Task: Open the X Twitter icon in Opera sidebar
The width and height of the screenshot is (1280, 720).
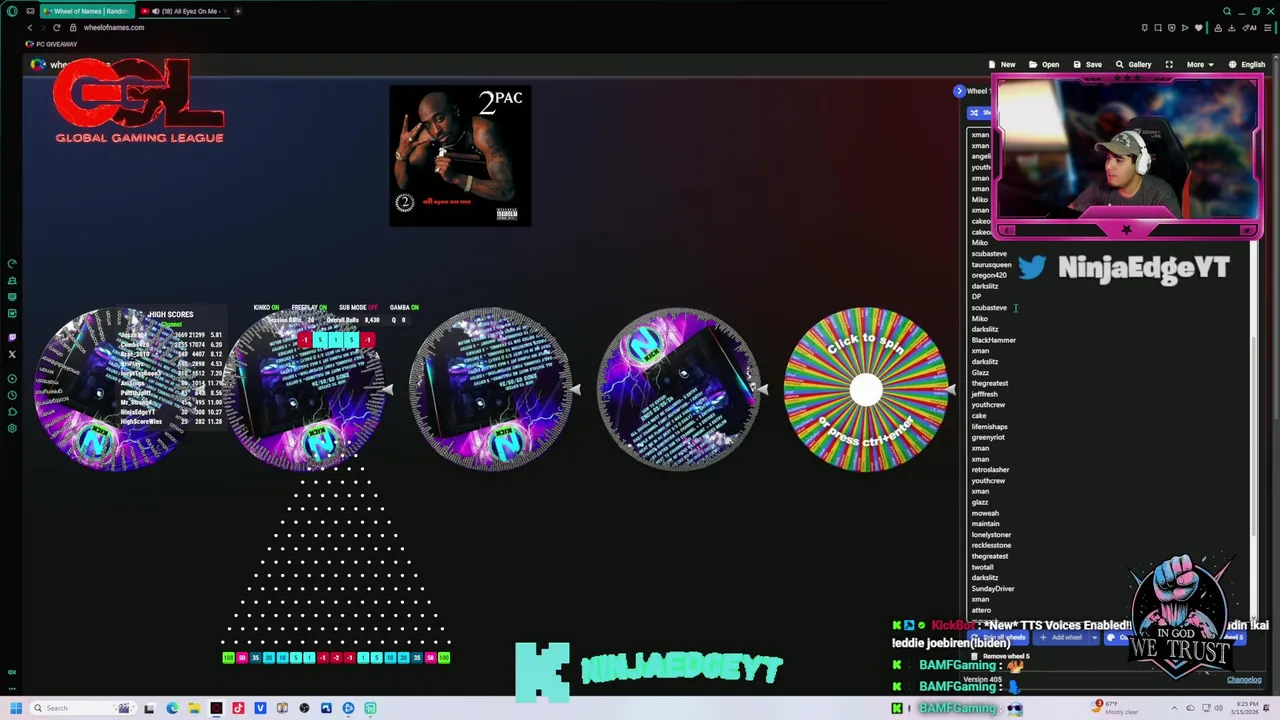Action: (x=12, y=354)
